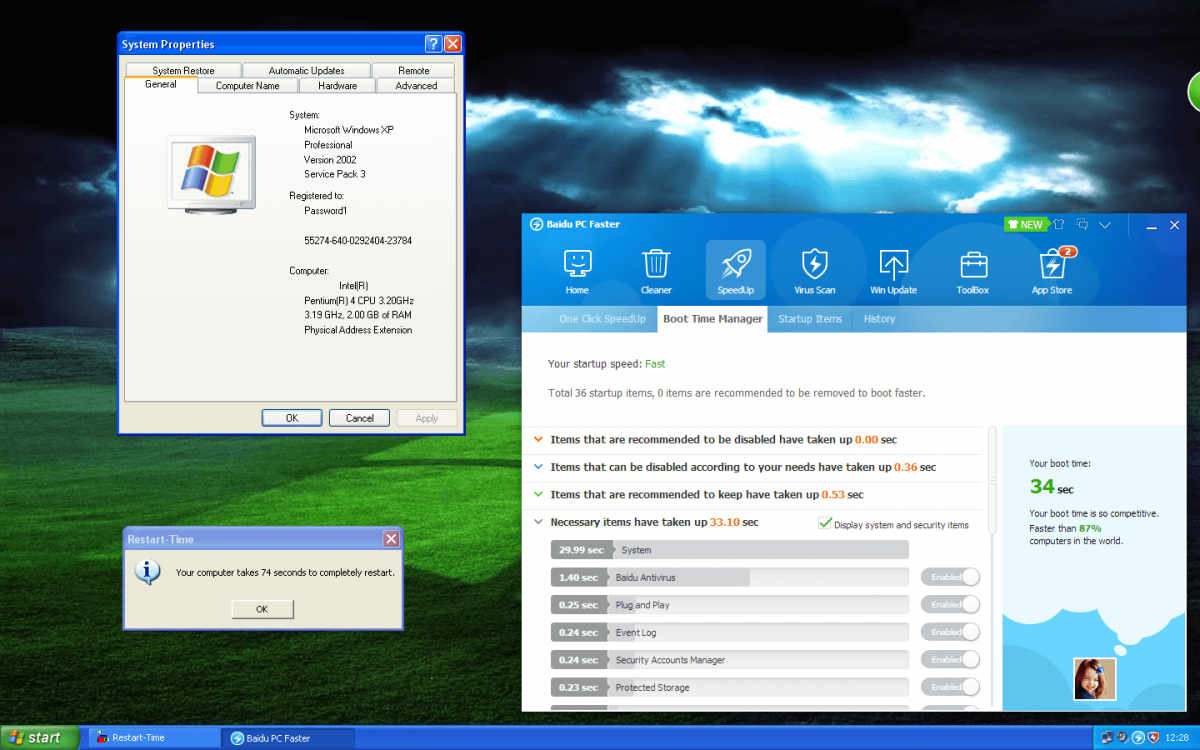Click the Event Log 0.24 sec row label
This screenshot has height=750, width=1200.
tap(636, 632)
